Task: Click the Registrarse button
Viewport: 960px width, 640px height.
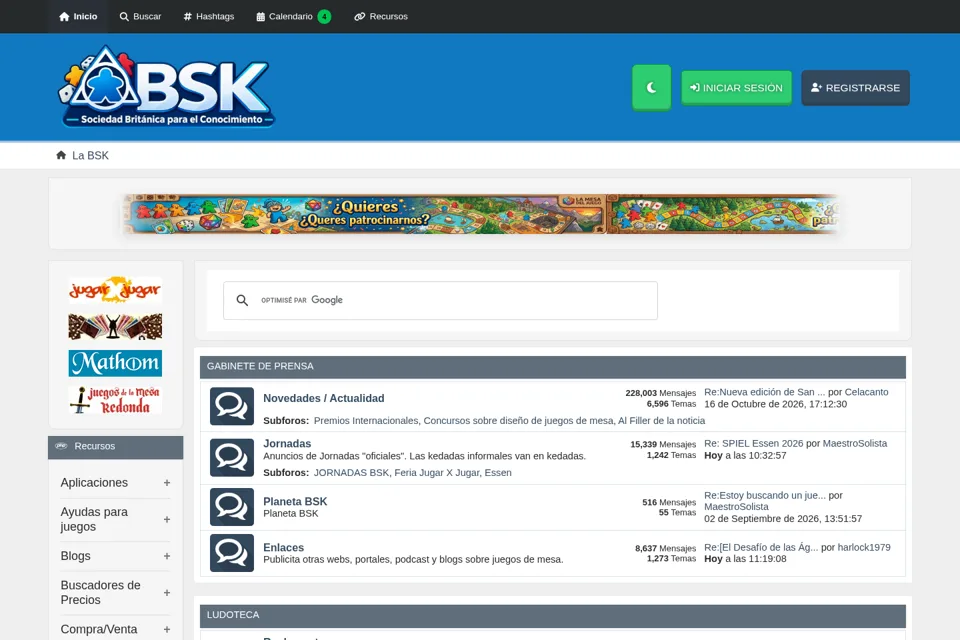Action: pyautogui.click(x=855, y=88)
